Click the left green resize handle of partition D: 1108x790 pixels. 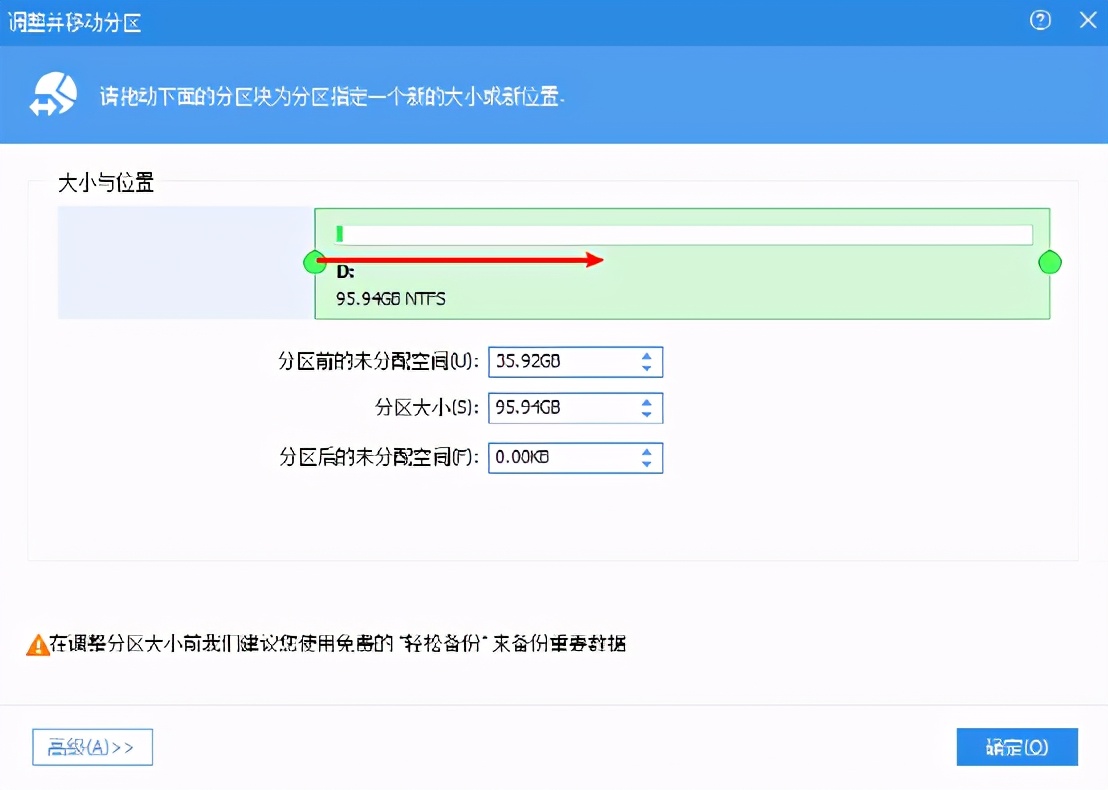coord(315,262)
